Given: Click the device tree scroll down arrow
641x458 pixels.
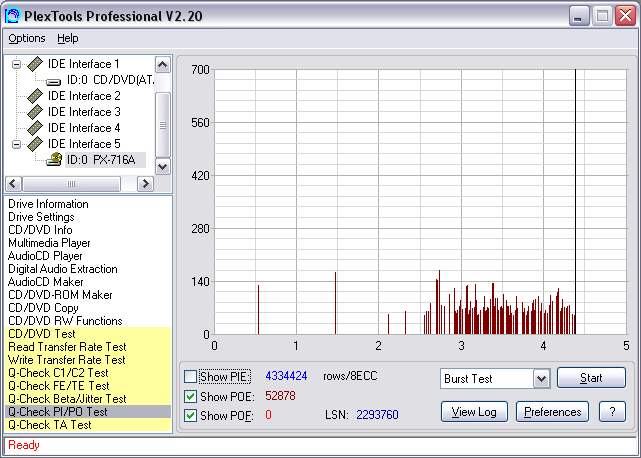Looking at the screenshot, I should [163, 166].
